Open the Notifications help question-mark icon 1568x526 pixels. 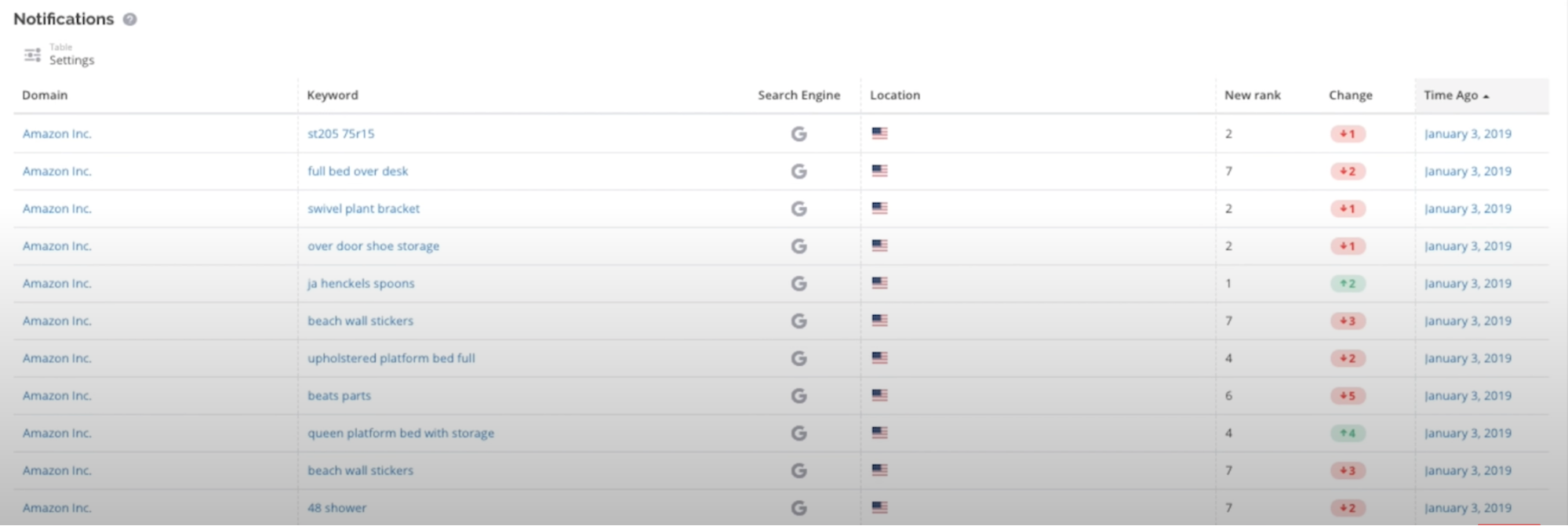[130, 20]
